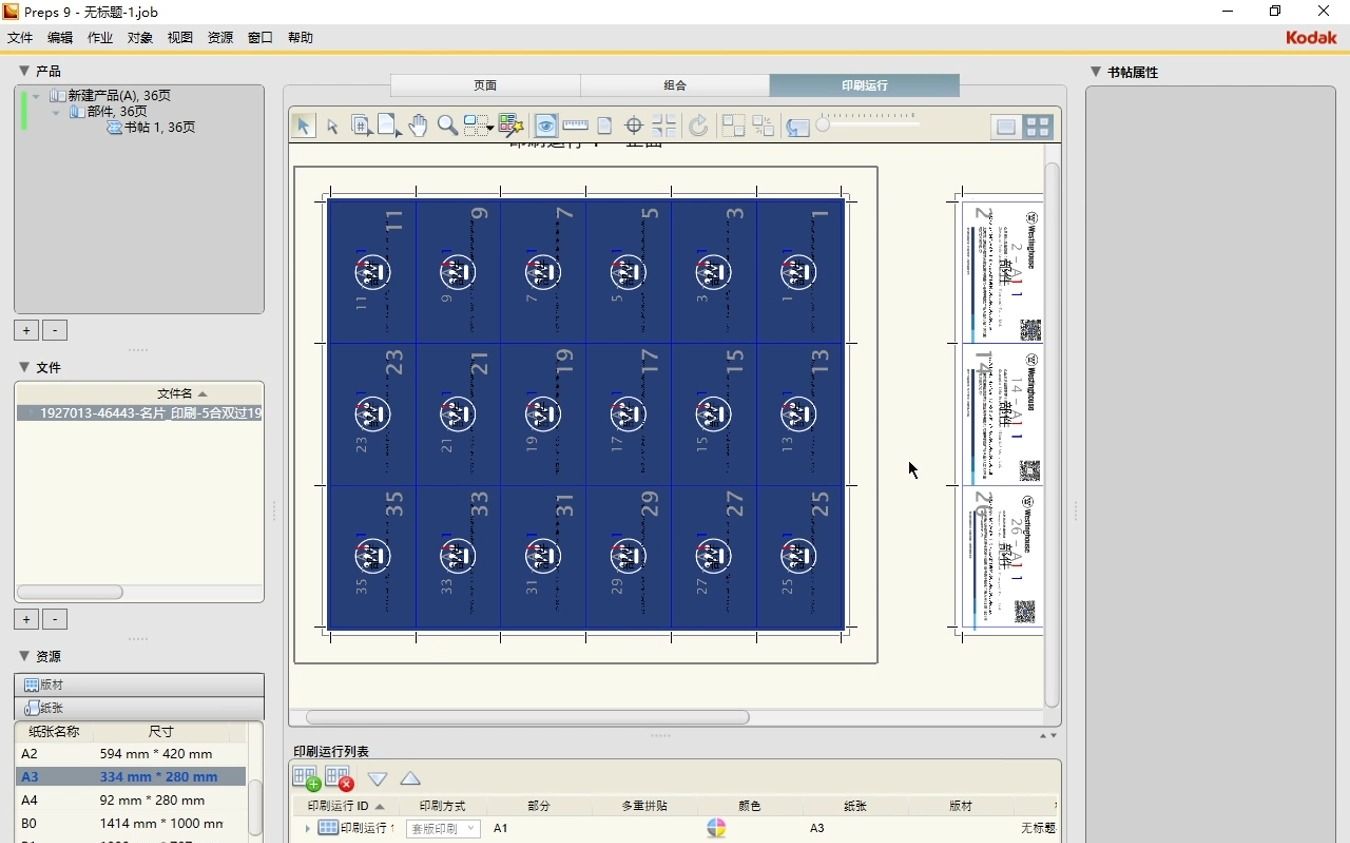Click the color marks wizard icon
Viewport: 1350px width, 843px height.
511,125
